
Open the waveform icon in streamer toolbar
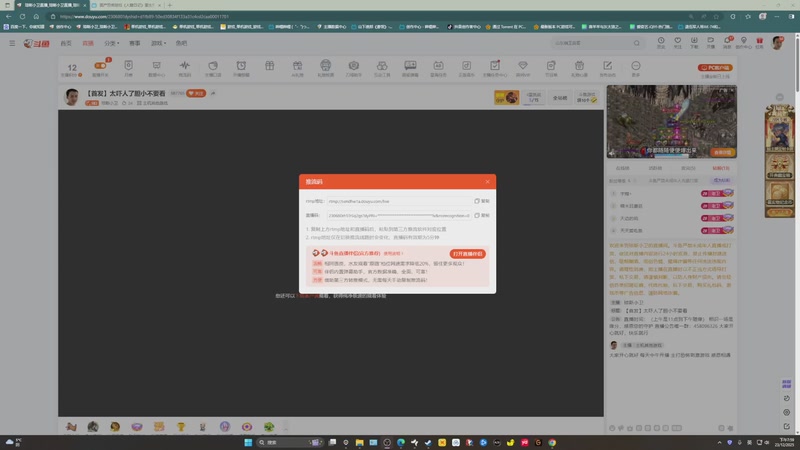[x=185, y=65]
